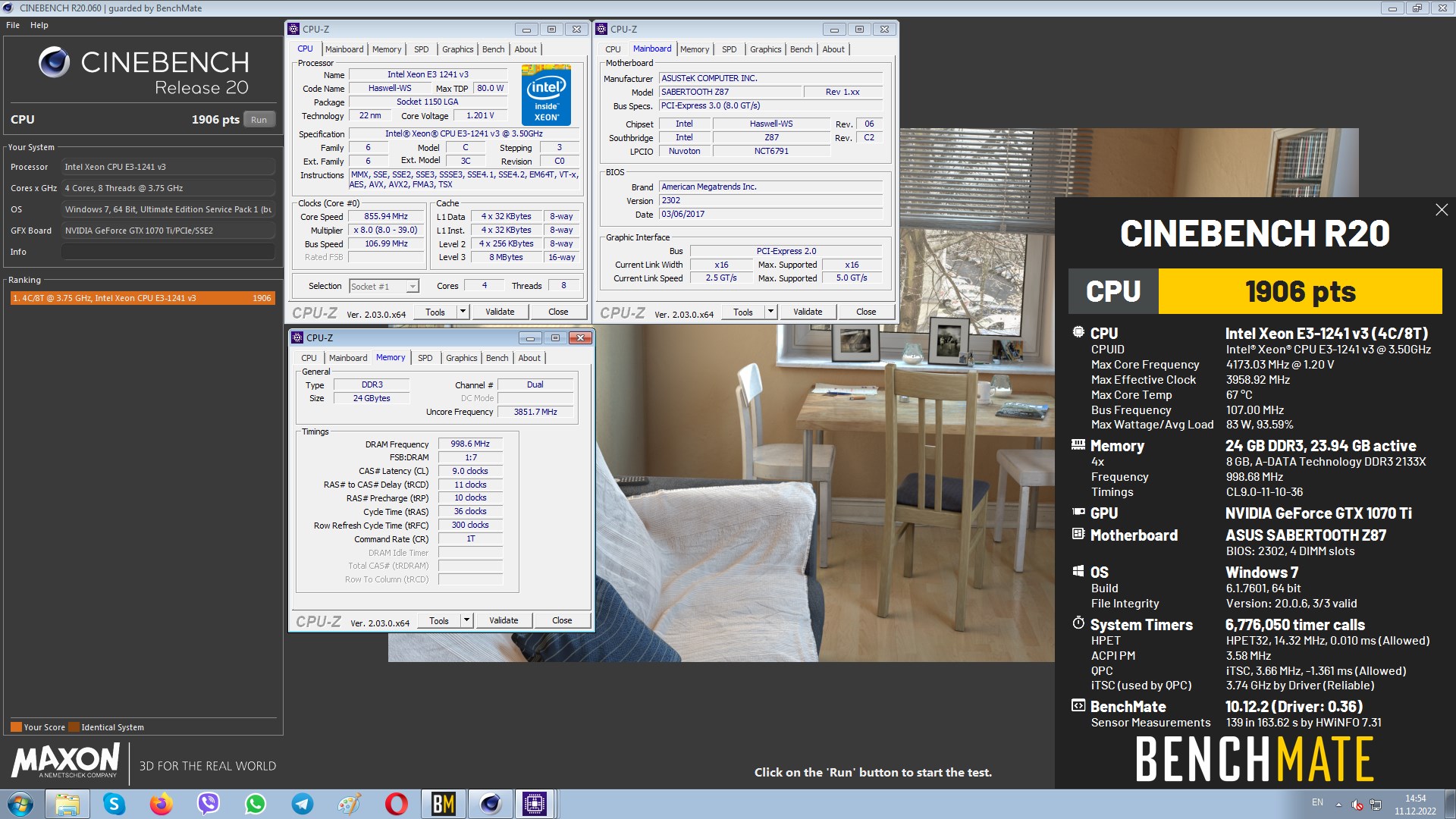1456x819 pixels.
Task: Open Paint from the taskbar
Action: (x=349, y=804)
